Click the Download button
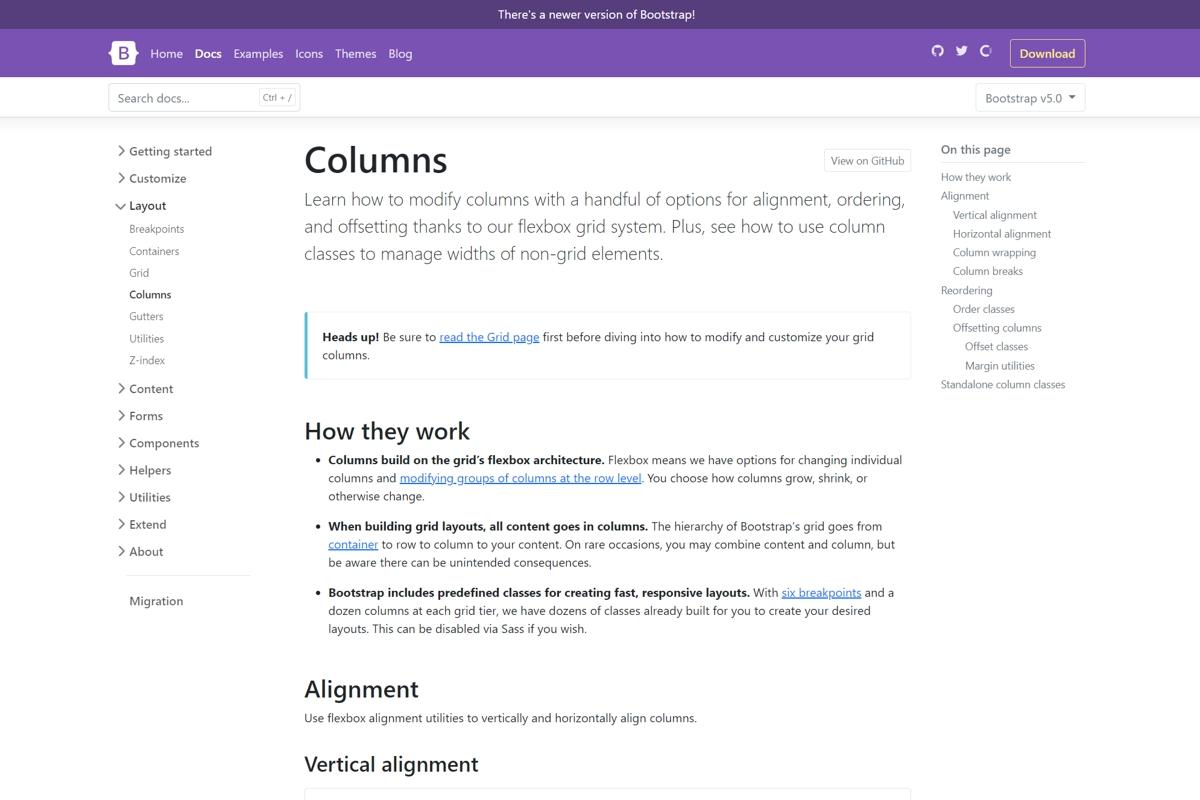 click(1047, 53)
